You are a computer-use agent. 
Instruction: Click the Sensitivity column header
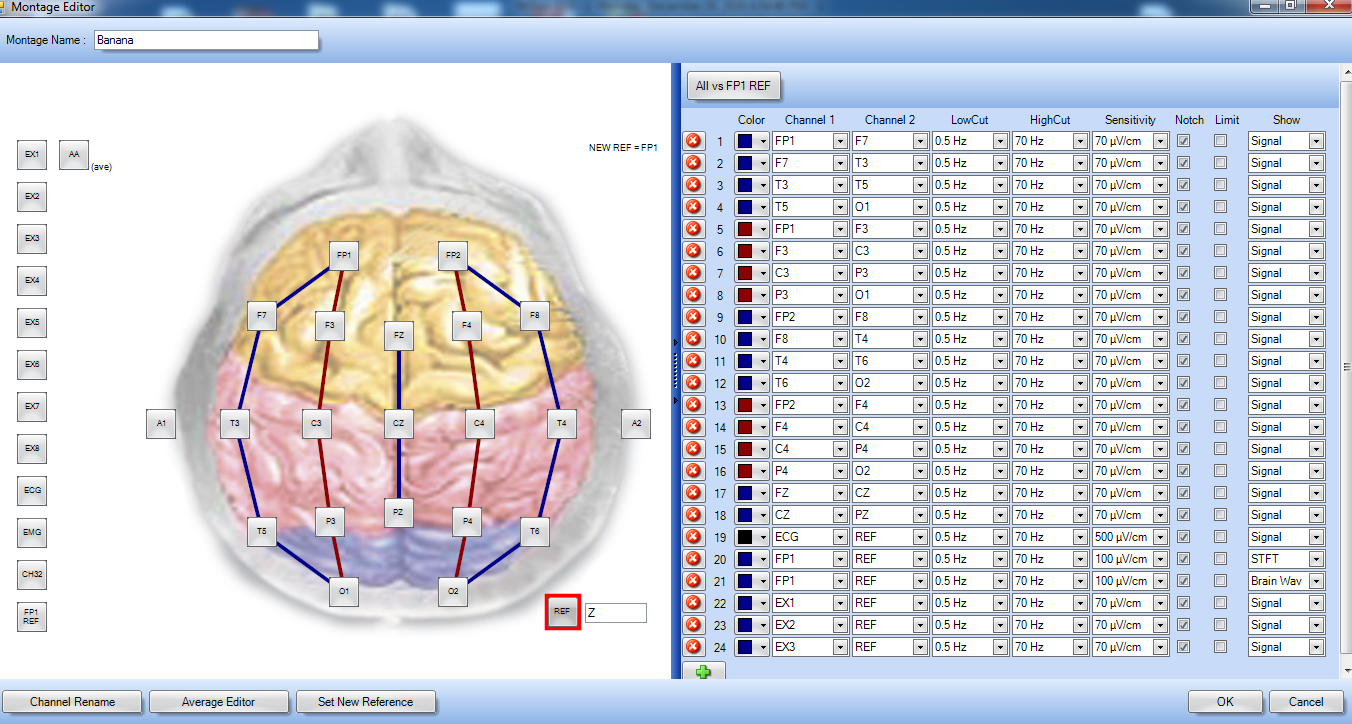click(1130, 120)
